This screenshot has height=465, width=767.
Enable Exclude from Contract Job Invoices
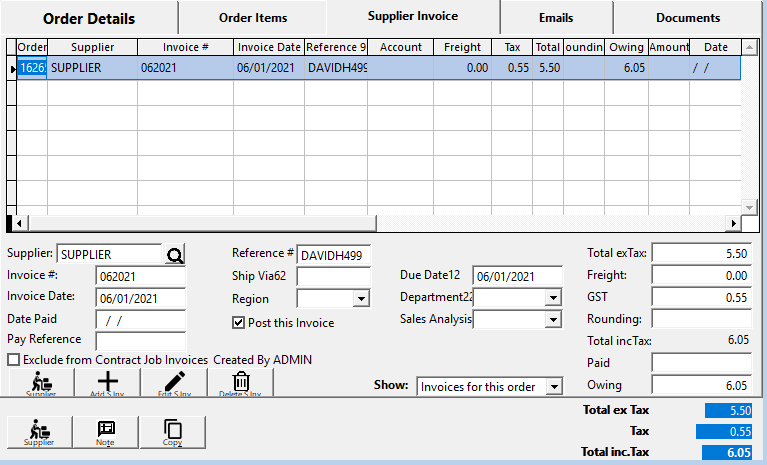point(14,360)
